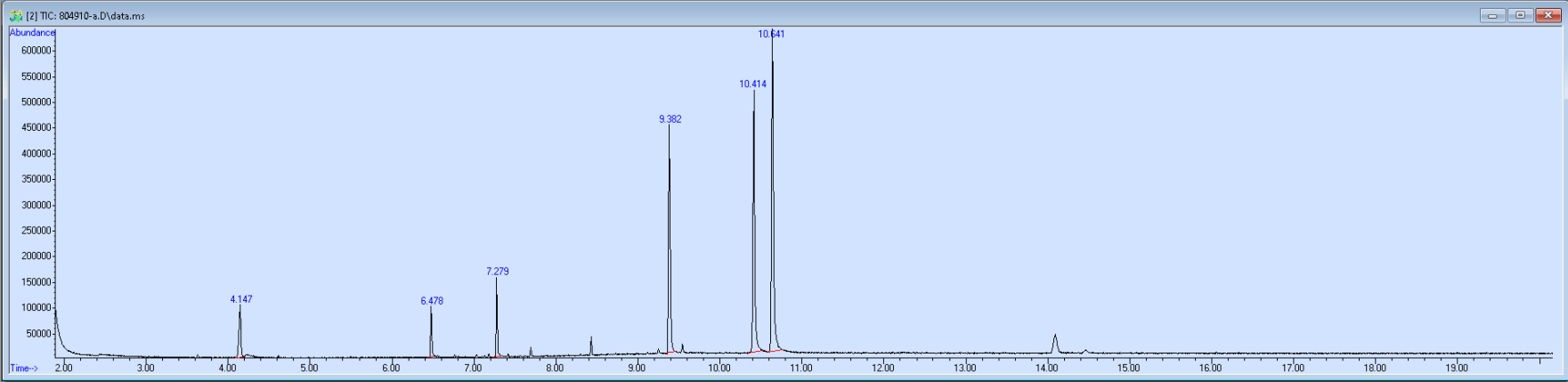
Task: Restore down the TIC chromatogram window
Action: click(1520, 15)
